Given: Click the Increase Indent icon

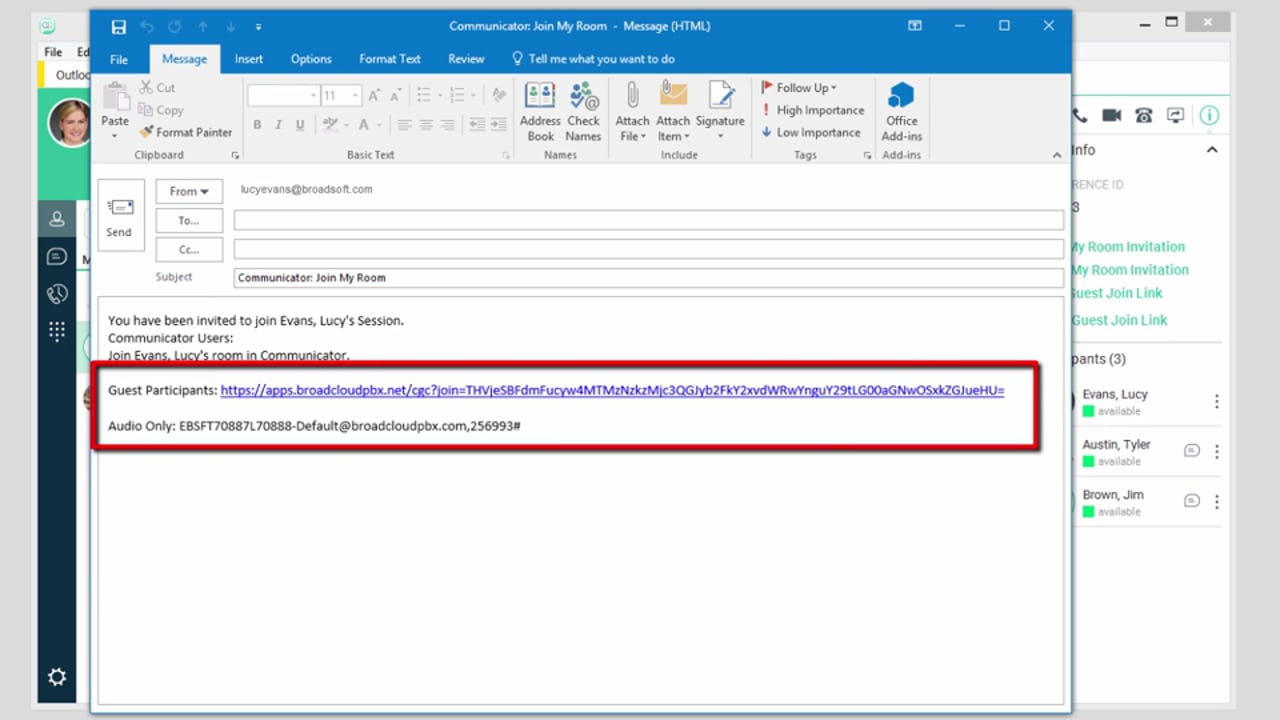Looking at the screenshot, I should 499,125.
